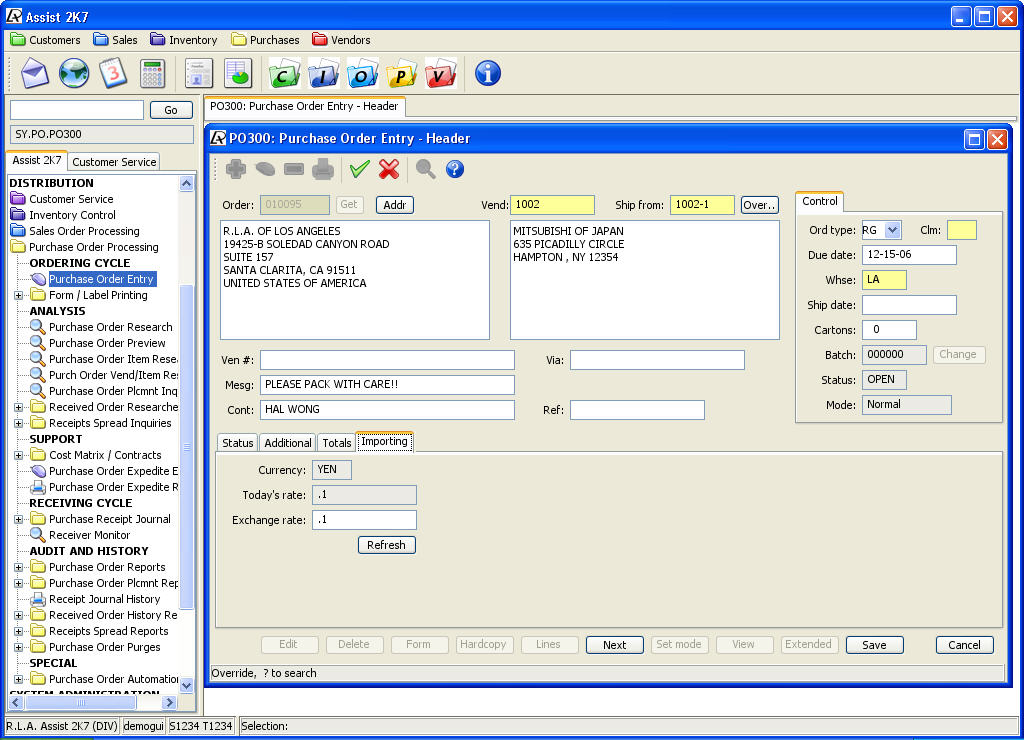This screenshot has height=740, width=1024.
Task: Switch to the Customer Service sidebar tab
Action: click(x=114, y=162)
